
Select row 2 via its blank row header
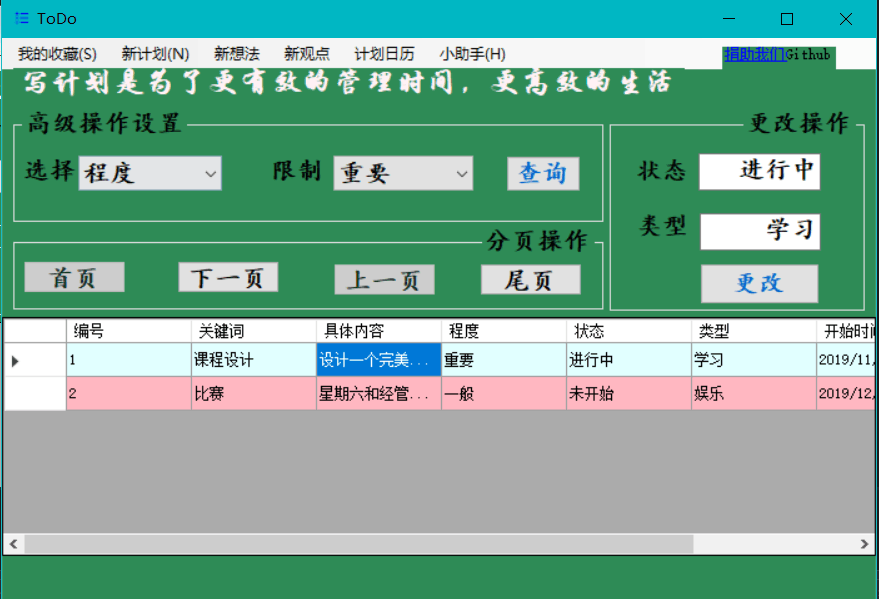click(35, 393)
